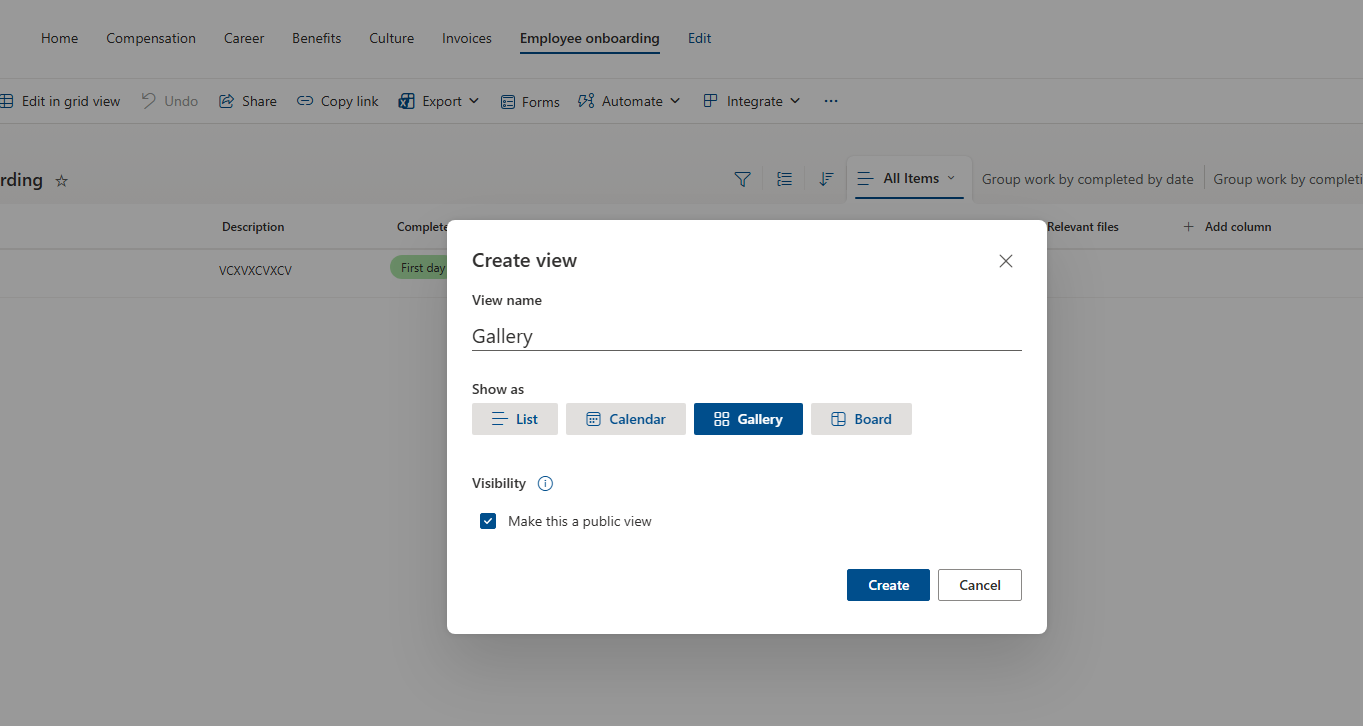
Task: Expand the Export dropdown
Action: [439, 101]
